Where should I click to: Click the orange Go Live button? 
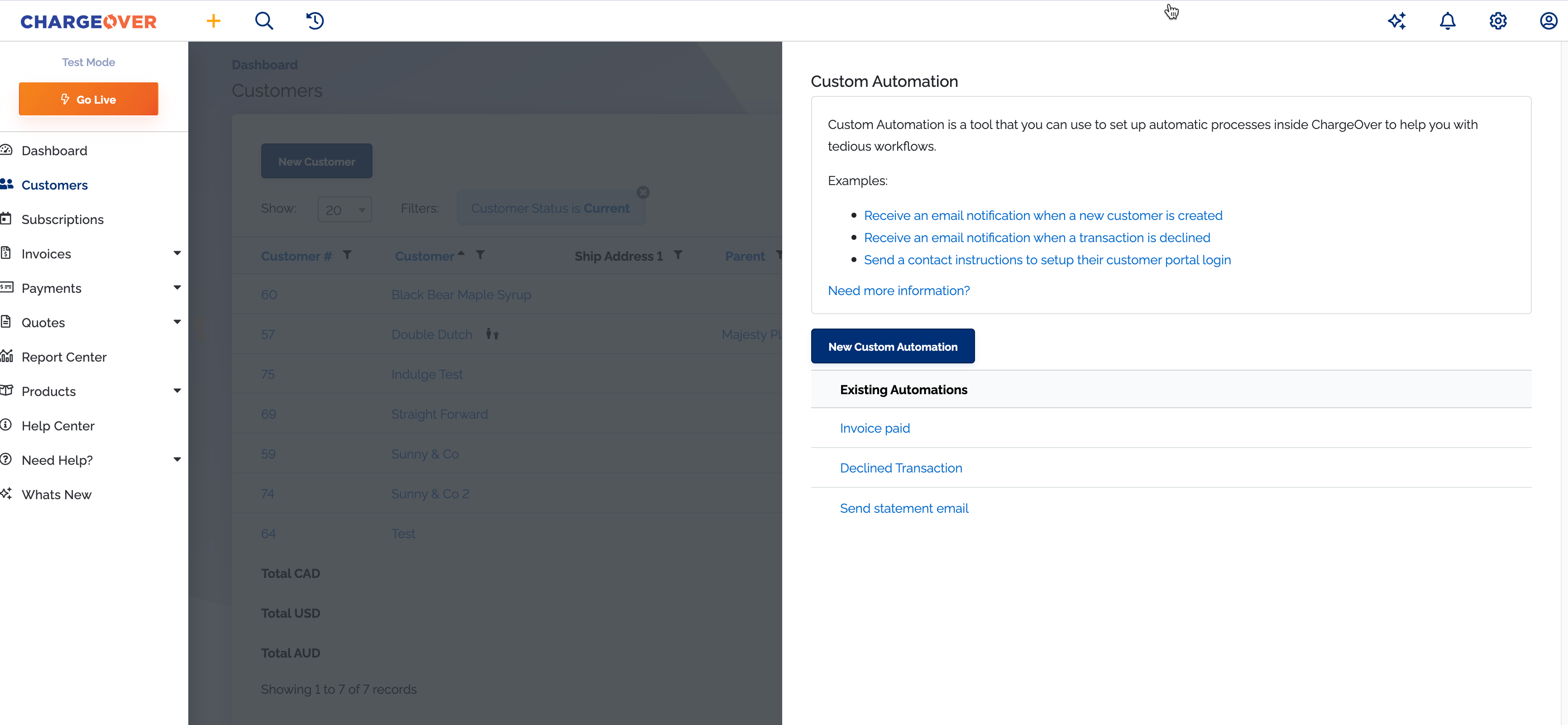point(88,99)
